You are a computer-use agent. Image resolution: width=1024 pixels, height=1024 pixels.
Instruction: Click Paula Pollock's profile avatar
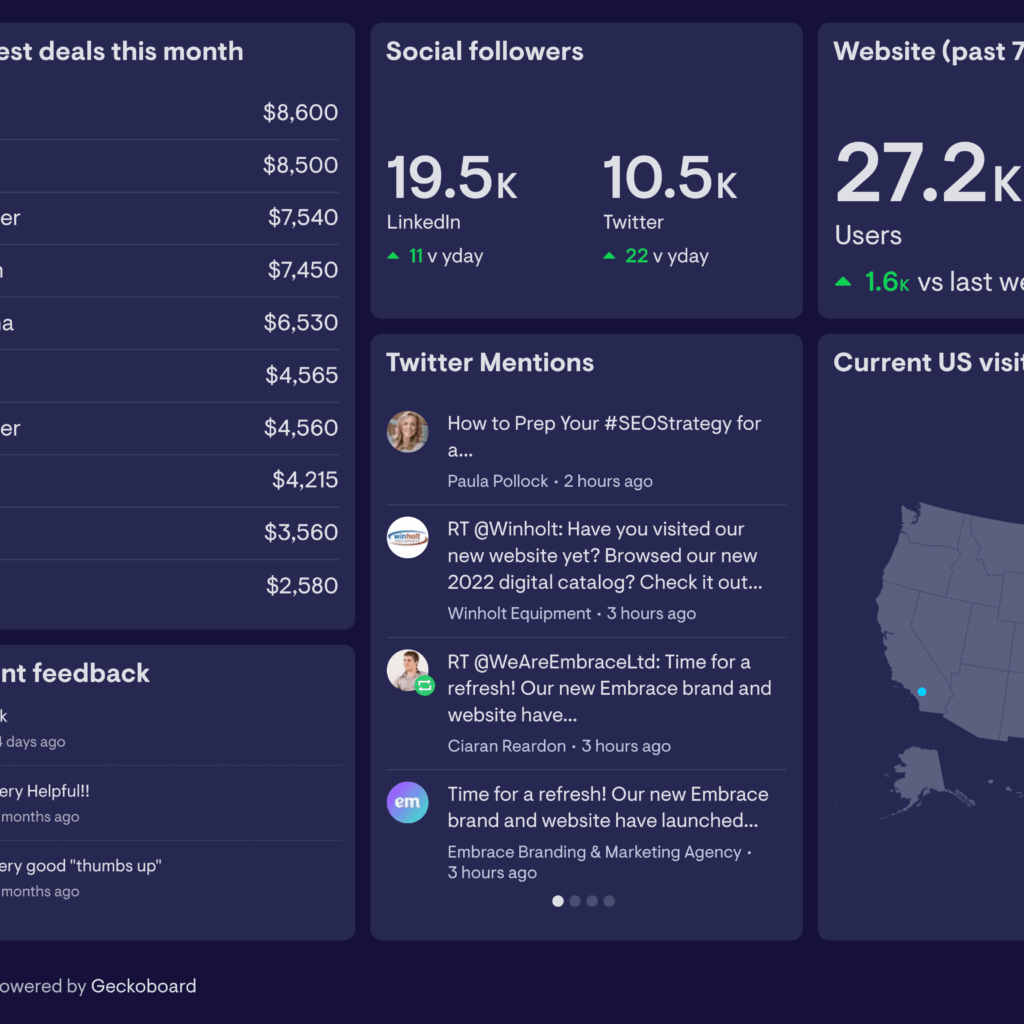point(407,432)
